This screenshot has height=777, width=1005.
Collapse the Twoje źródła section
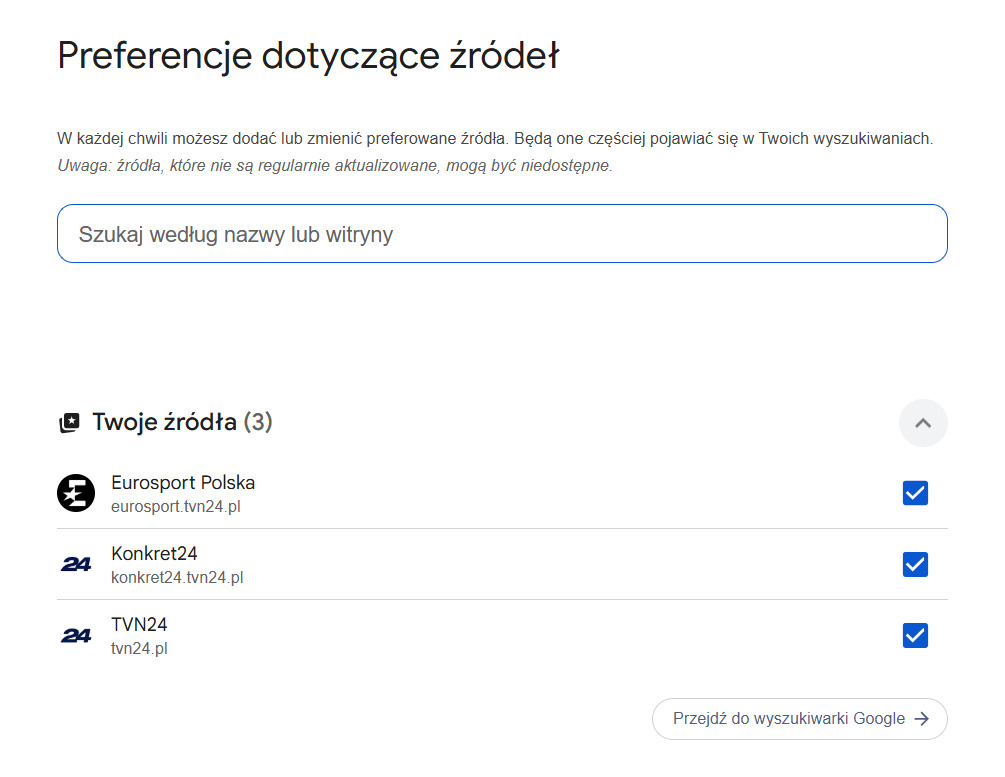[923, 423]
